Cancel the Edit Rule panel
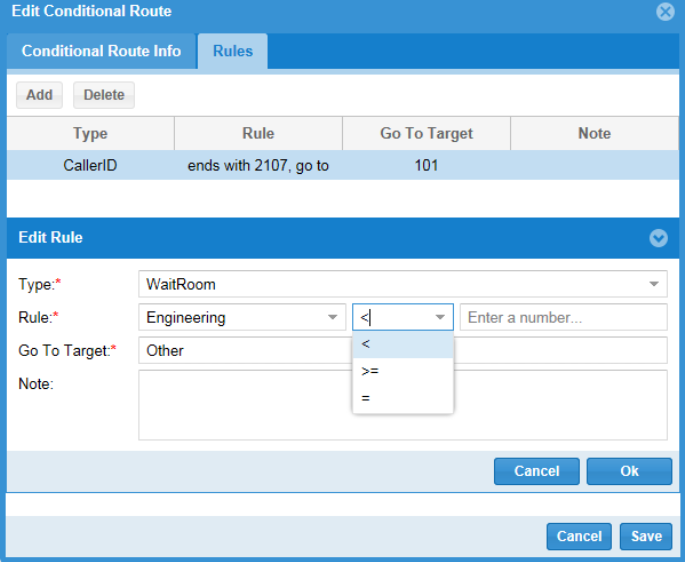The width and height of the screenshot is (685, 563). (536, 471)
